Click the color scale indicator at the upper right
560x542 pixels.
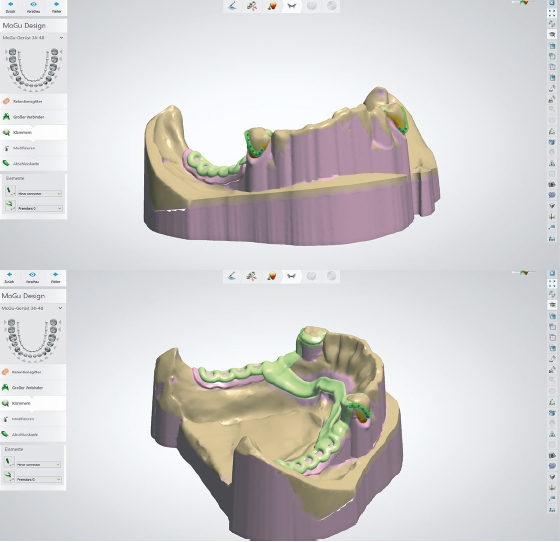pos(523,2)
